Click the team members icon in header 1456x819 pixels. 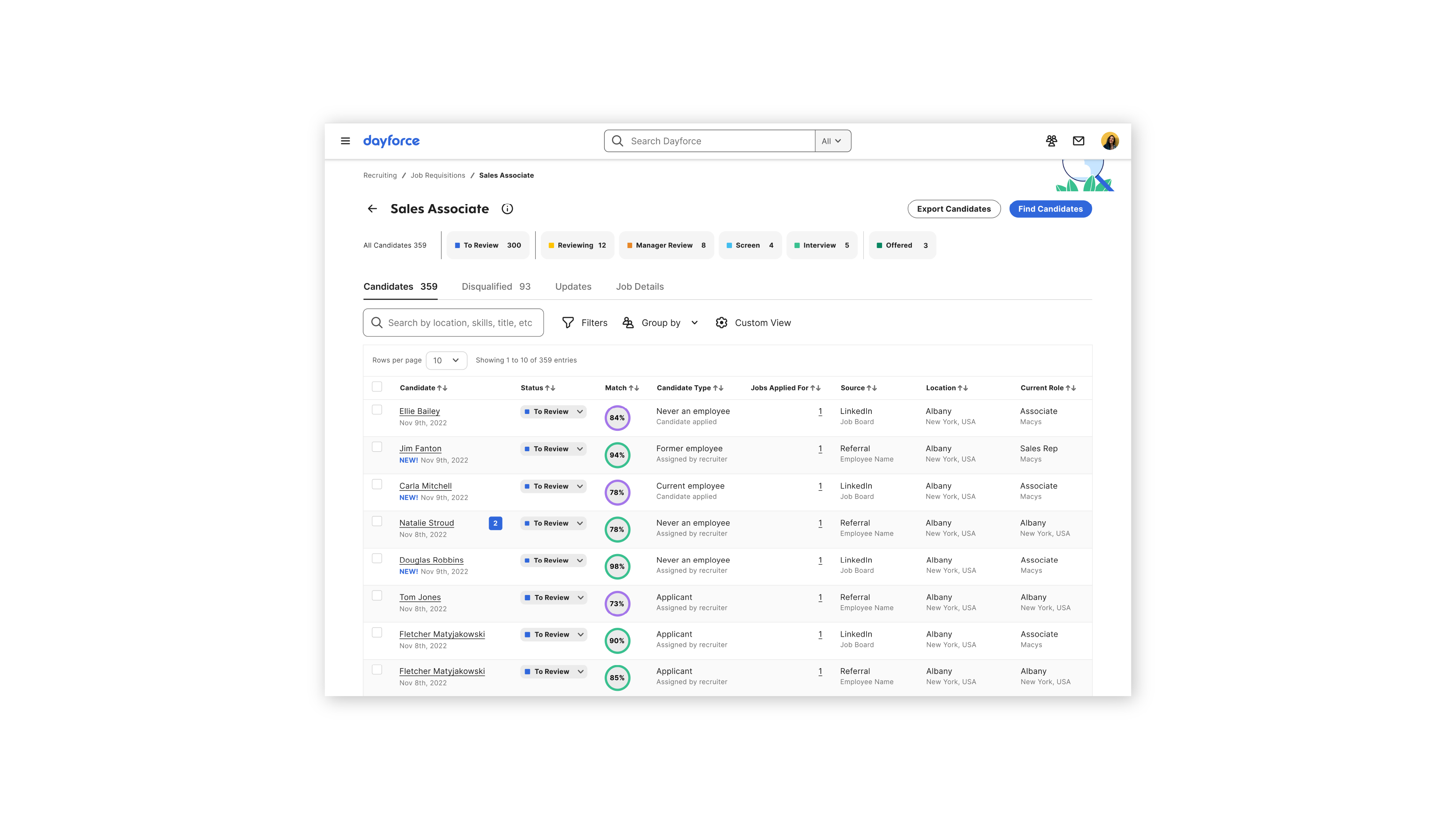pyautogui.click(x=1051, y=141)
